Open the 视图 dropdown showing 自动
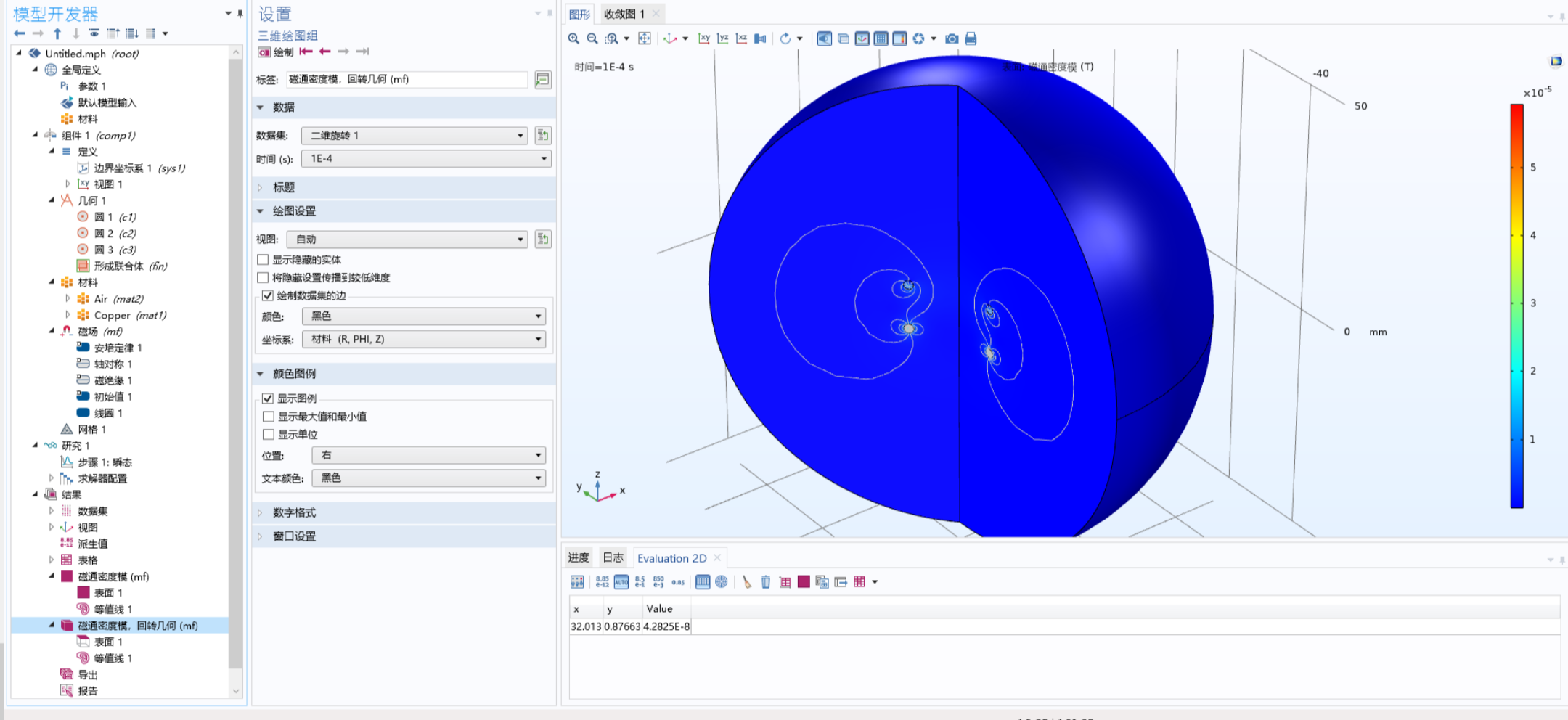The height and width of the screenshot is (720, 1568). click(407, 239)
